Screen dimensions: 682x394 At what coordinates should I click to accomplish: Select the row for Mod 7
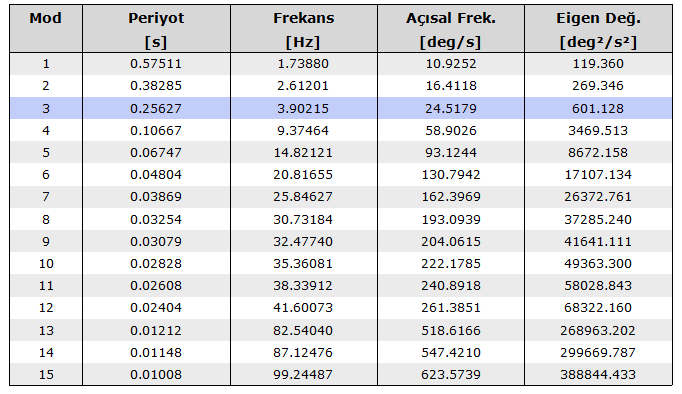coord(341,197)
